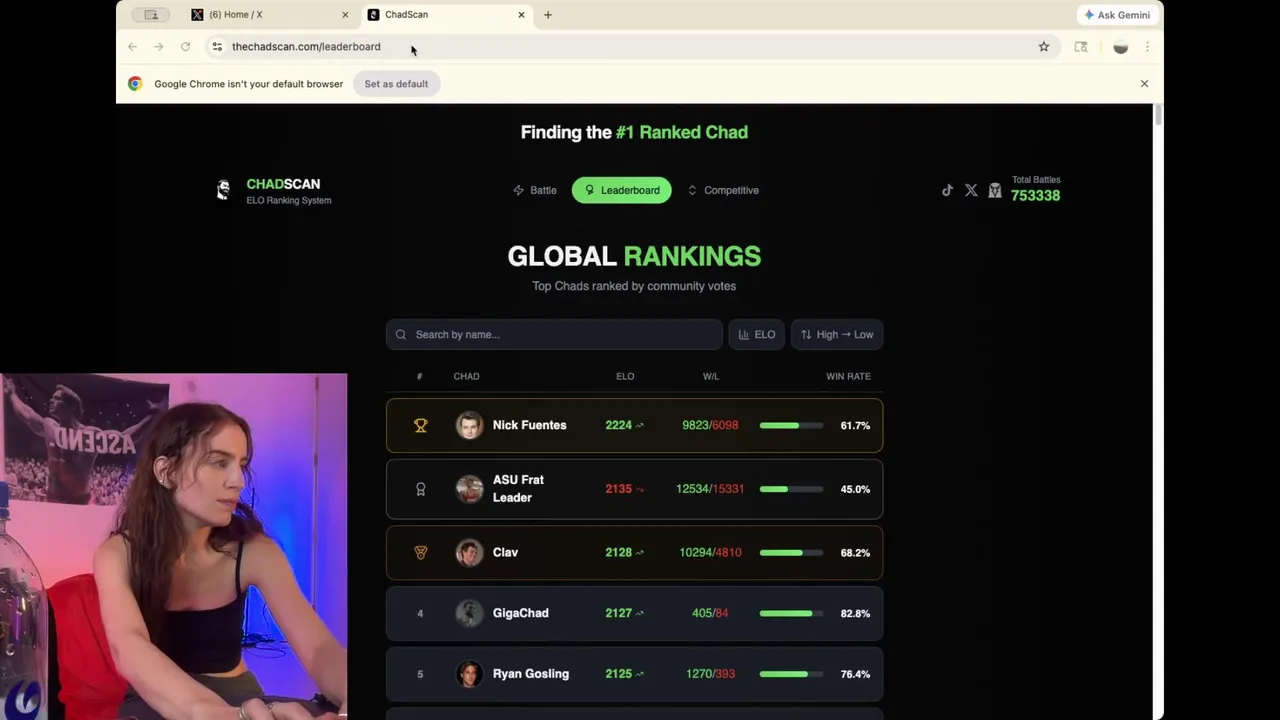The width and height of the screenshot is (1280, 720).
Task: Click the Ask Gemini button
Action: coord(1117,15)
